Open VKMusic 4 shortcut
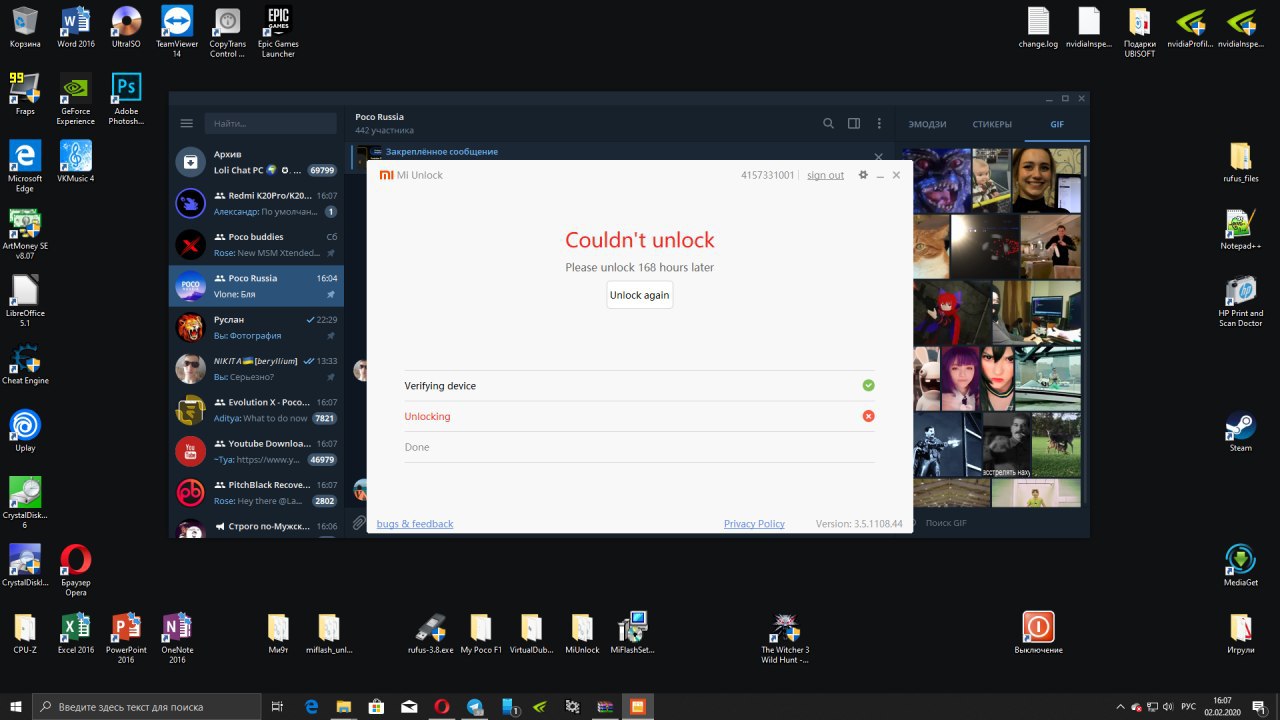The width and height of the screenshot is (1280, 720). pyautogui.click(x=76, y=161)
